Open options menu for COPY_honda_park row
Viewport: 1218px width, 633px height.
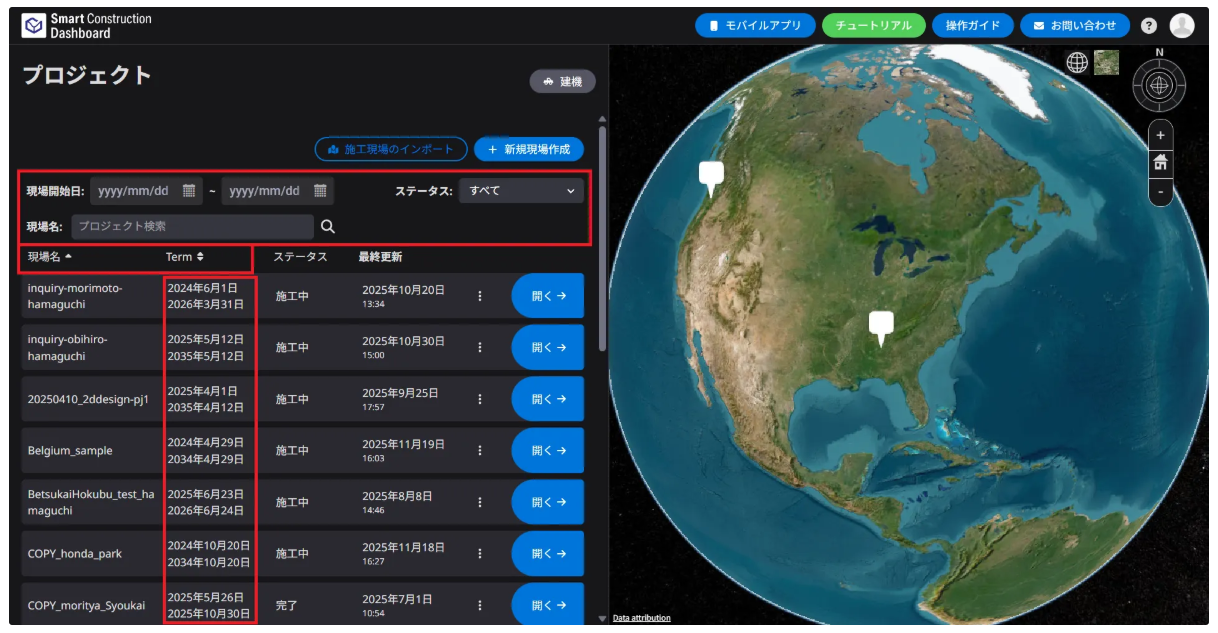tap(480, 553)
